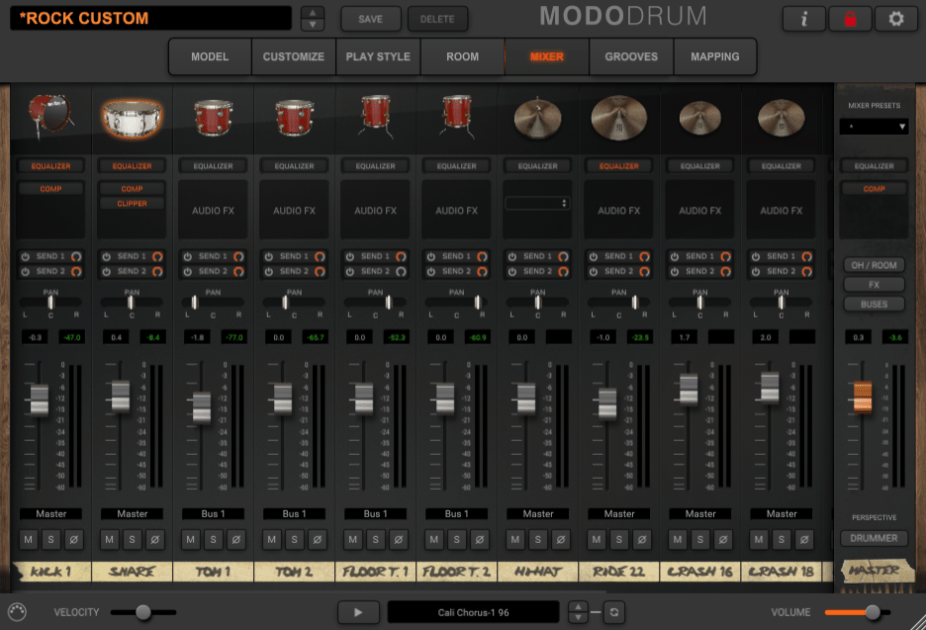The width and height of the screenshot is (926, 630).
Task: Click the Send 1 knob on Kick 1
Action: point(76,256)
